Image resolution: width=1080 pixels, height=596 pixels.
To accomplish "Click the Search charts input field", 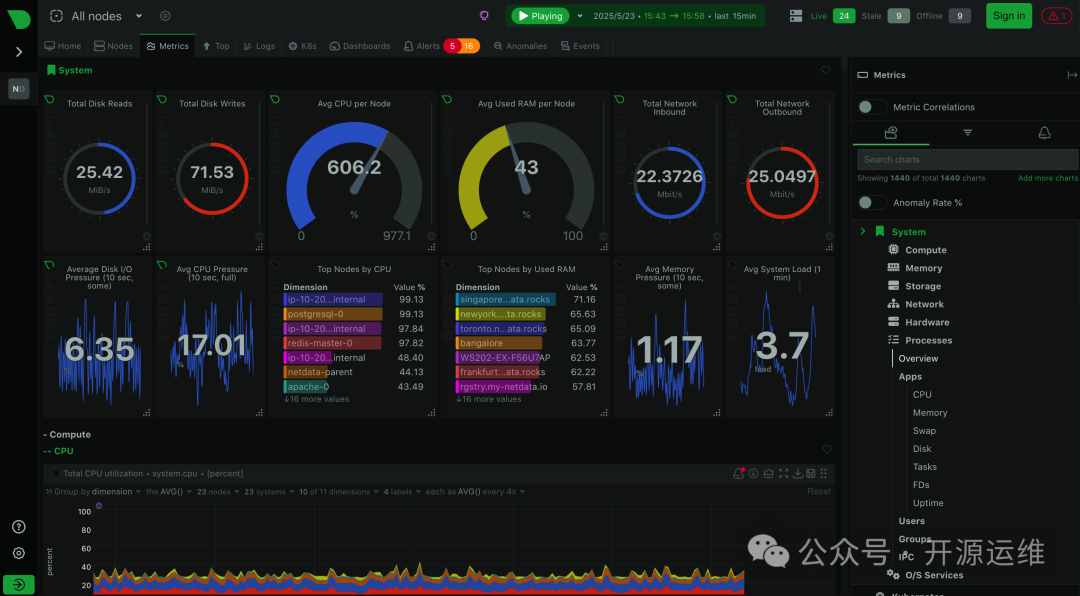I will pos(967,159).
